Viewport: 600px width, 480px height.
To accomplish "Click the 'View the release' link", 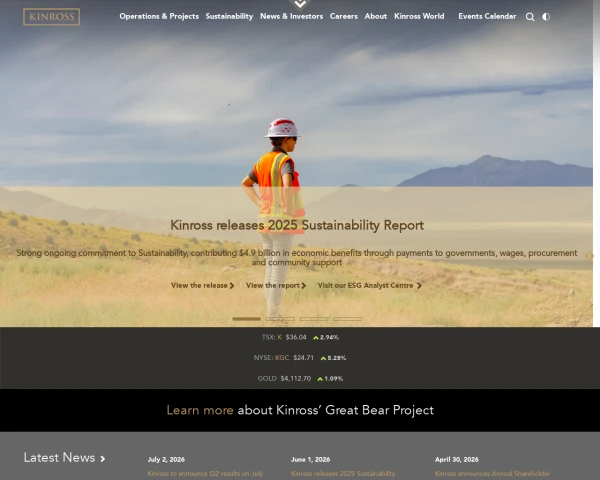I will [202, 286].
